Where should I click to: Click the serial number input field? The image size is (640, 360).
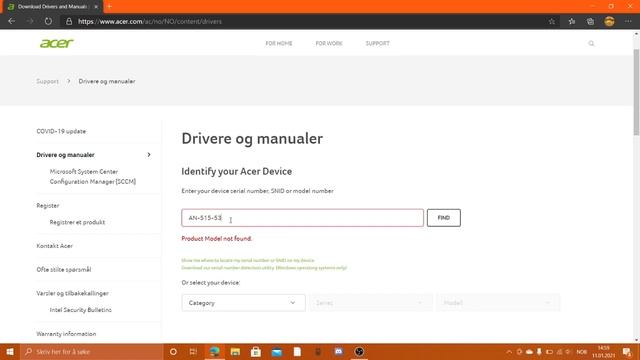[302, 218]
